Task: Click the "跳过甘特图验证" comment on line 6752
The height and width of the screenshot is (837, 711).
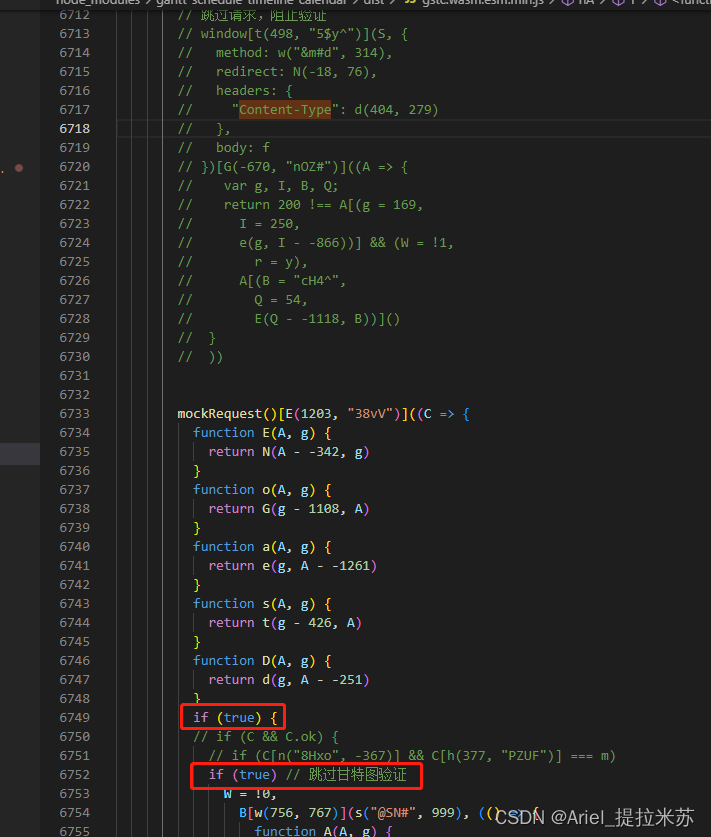Action: point(358,775)
